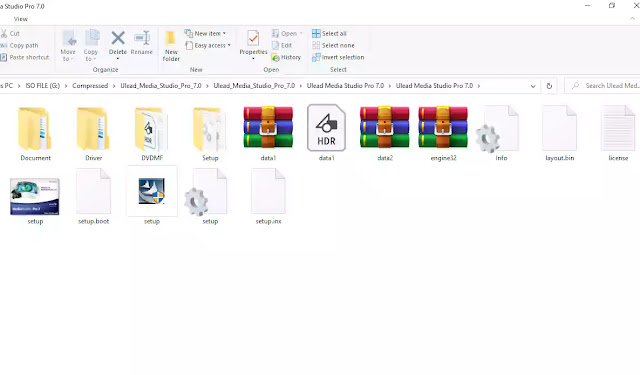The height and width of the screenshot is (375, 640).
Task: Click the Rename icon
Action: (142, 38)
